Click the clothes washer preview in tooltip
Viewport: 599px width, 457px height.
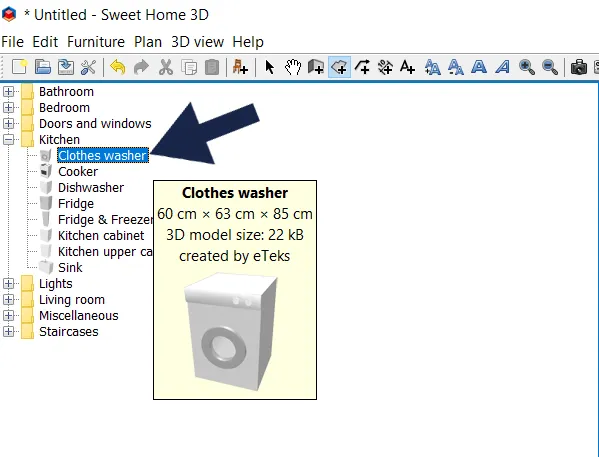tap(231, 332)
